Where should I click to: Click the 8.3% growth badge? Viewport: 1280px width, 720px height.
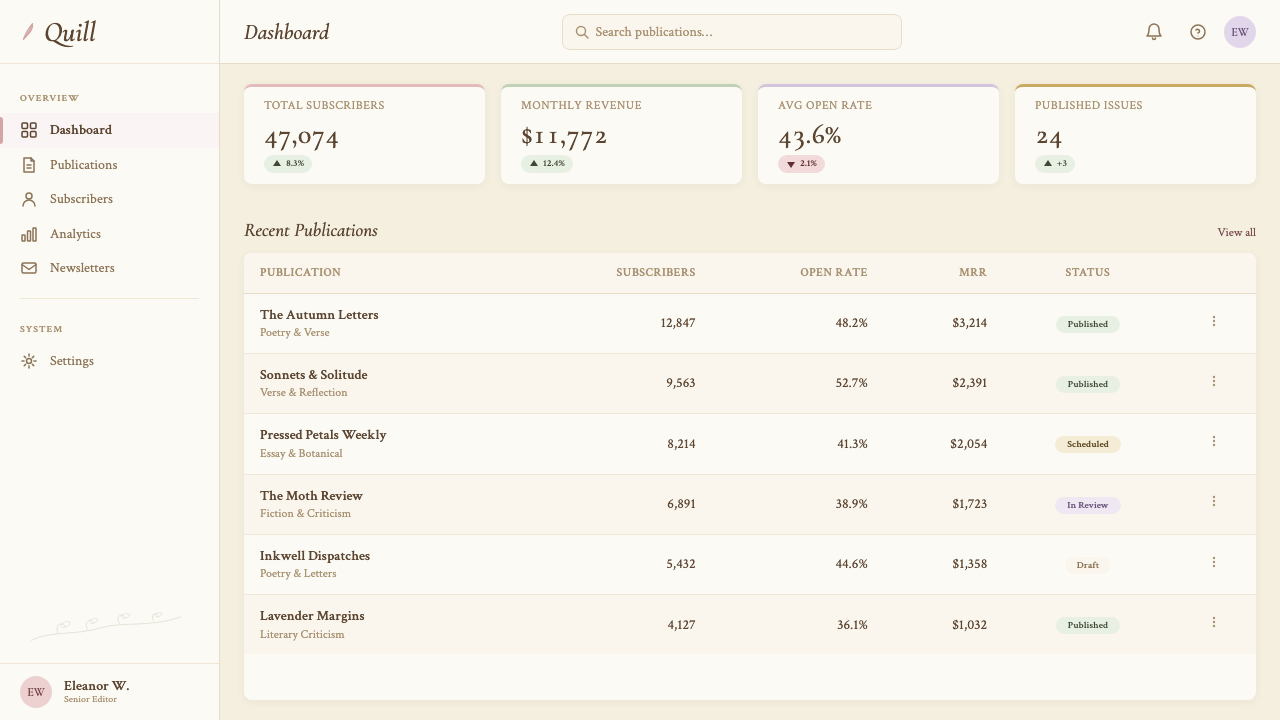point(288,164)
